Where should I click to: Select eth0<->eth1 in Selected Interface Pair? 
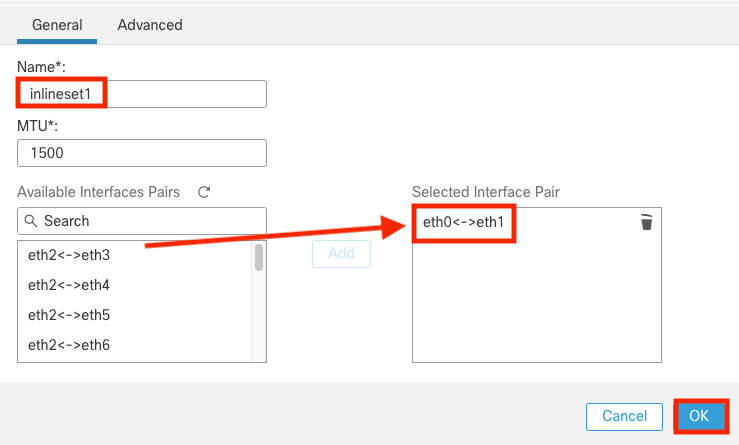[x=464, y=222]
